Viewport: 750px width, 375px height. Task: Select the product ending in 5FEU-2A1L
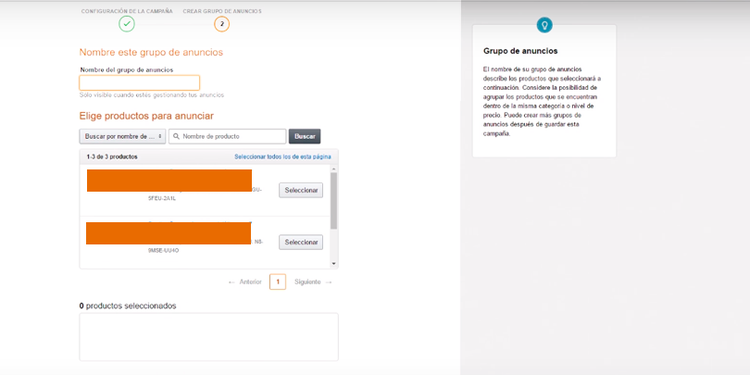click(301, 190)
